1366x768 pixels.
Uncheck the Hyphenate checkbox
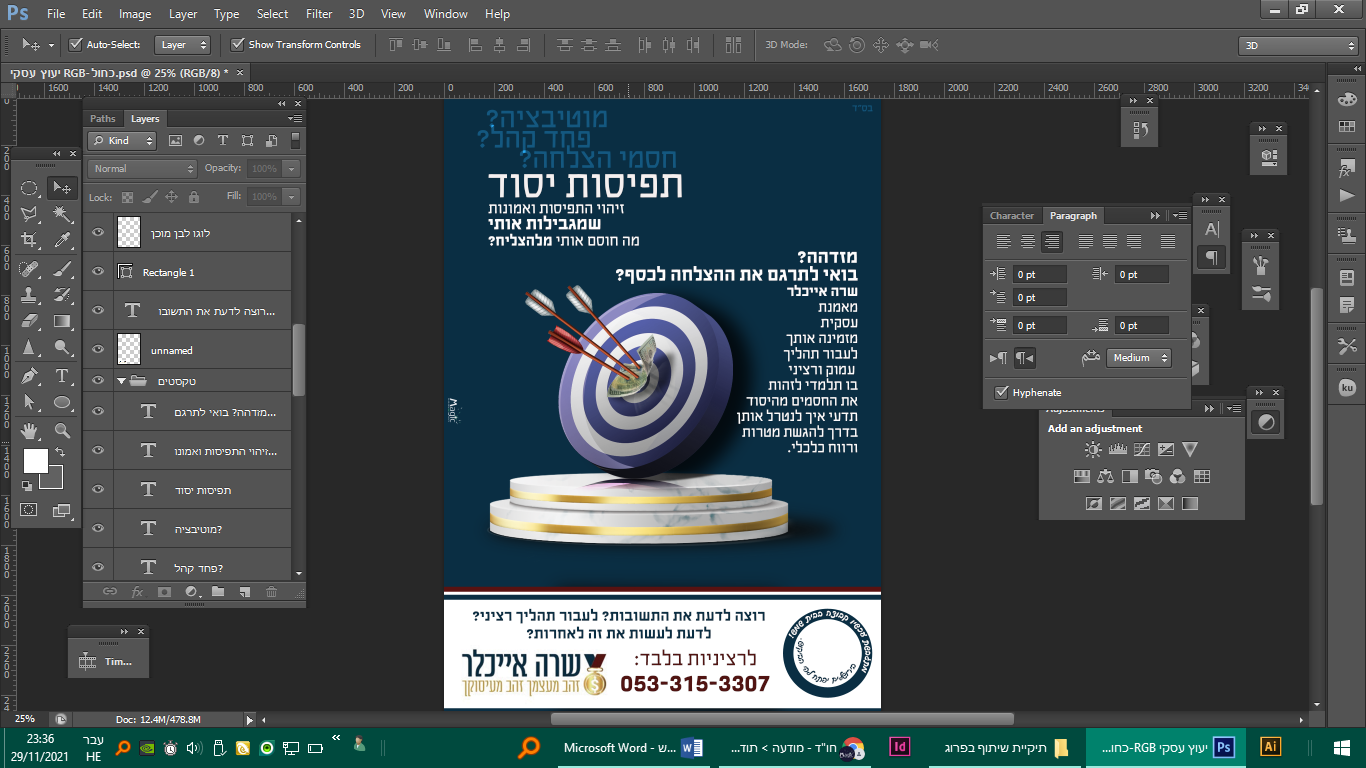point(1001,392)
